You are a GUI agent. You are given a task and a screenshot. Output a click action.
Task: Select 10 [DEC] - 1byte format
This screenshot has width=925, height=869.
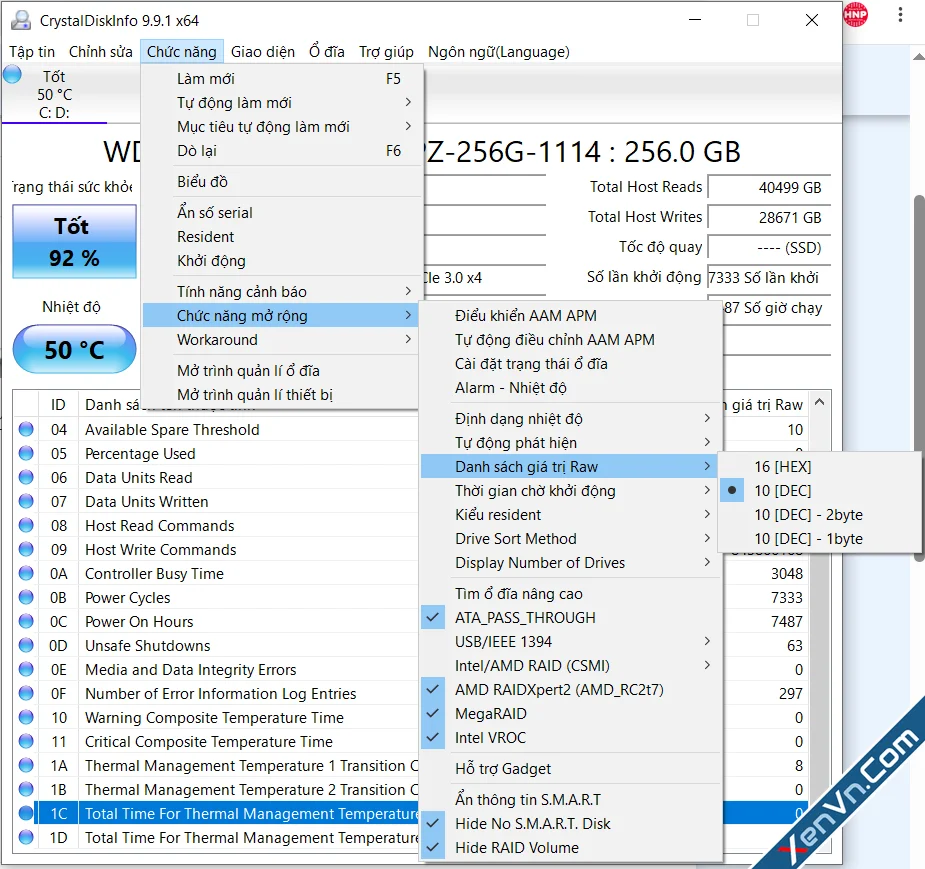819,538
